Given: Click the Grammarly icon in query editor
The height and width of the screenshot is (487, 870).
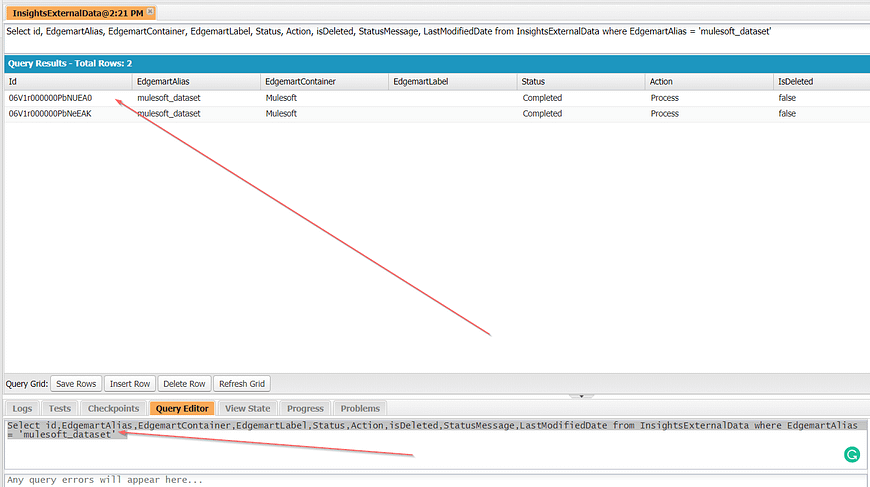Looking at the screenshot, I should point(852,455).
